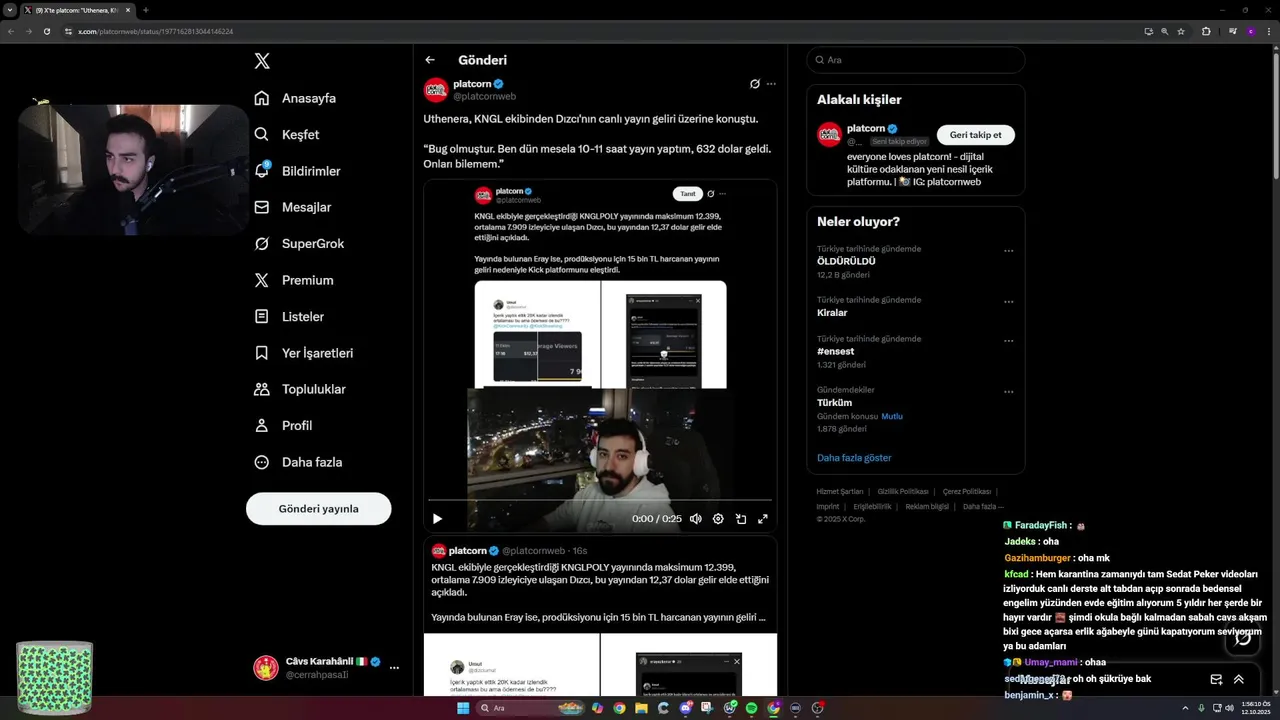
Task: Open the video settings gear
Action: tap(718, 519)
